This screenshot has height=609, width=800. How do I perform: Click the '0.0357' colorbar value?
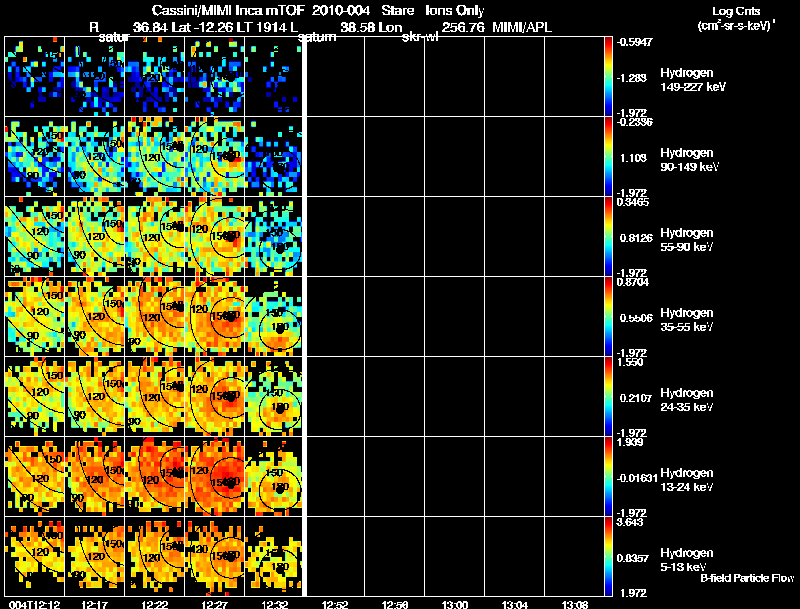click(633, 559)
